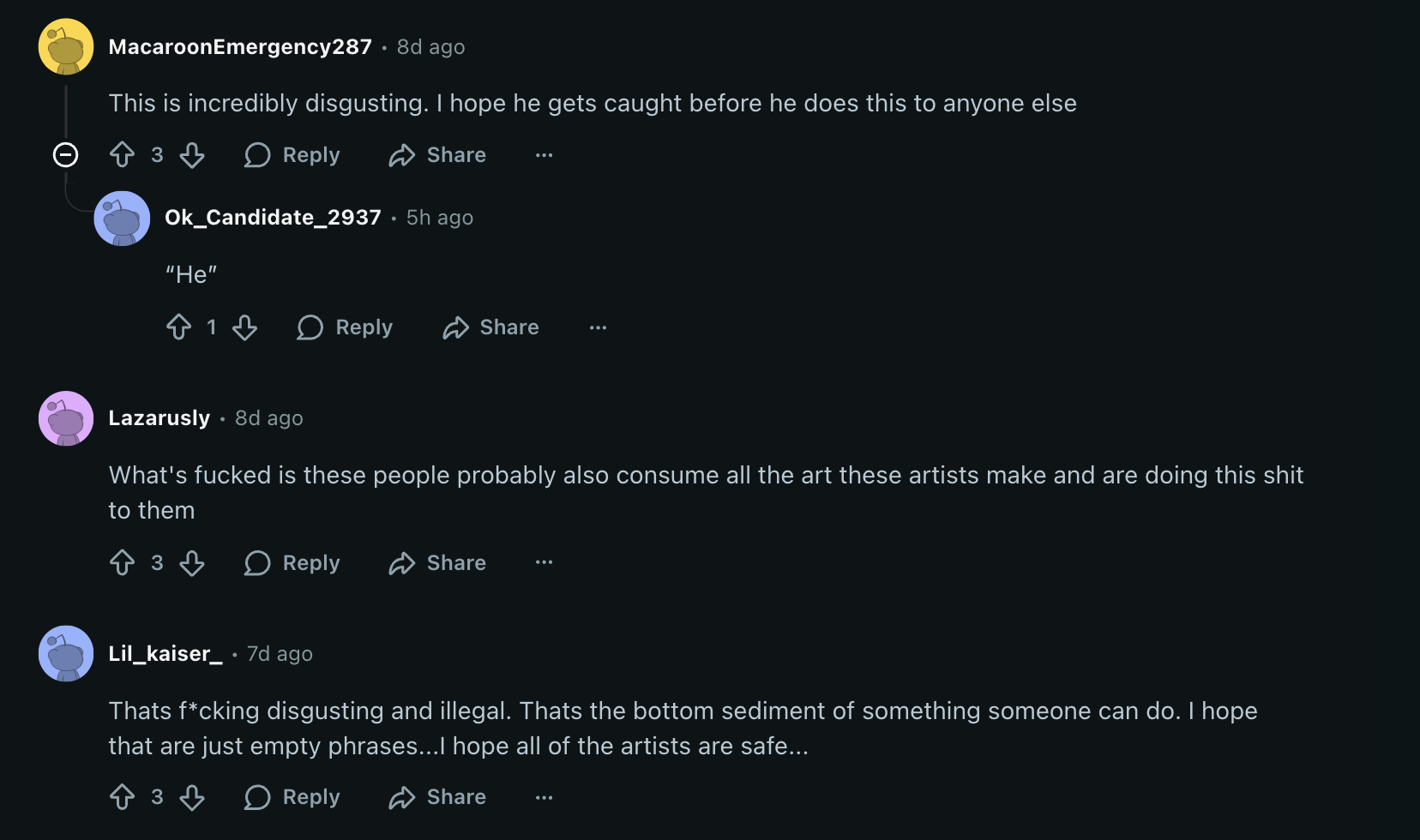Open Ok_Candidate_2937's username link
1420x840 pixels.
273,218
